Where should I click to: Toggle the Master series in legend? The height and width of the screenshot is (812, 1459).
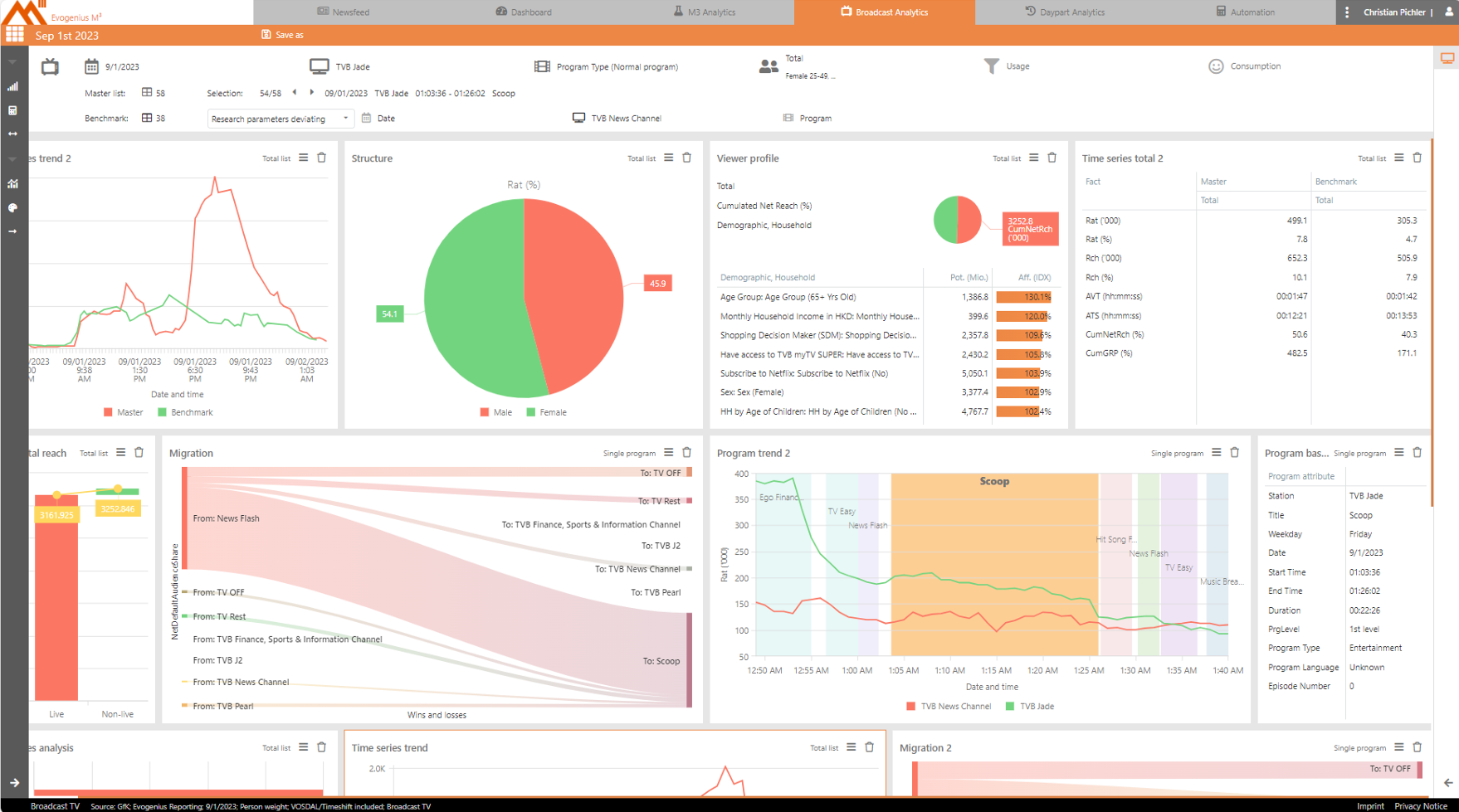coord(123,412)
